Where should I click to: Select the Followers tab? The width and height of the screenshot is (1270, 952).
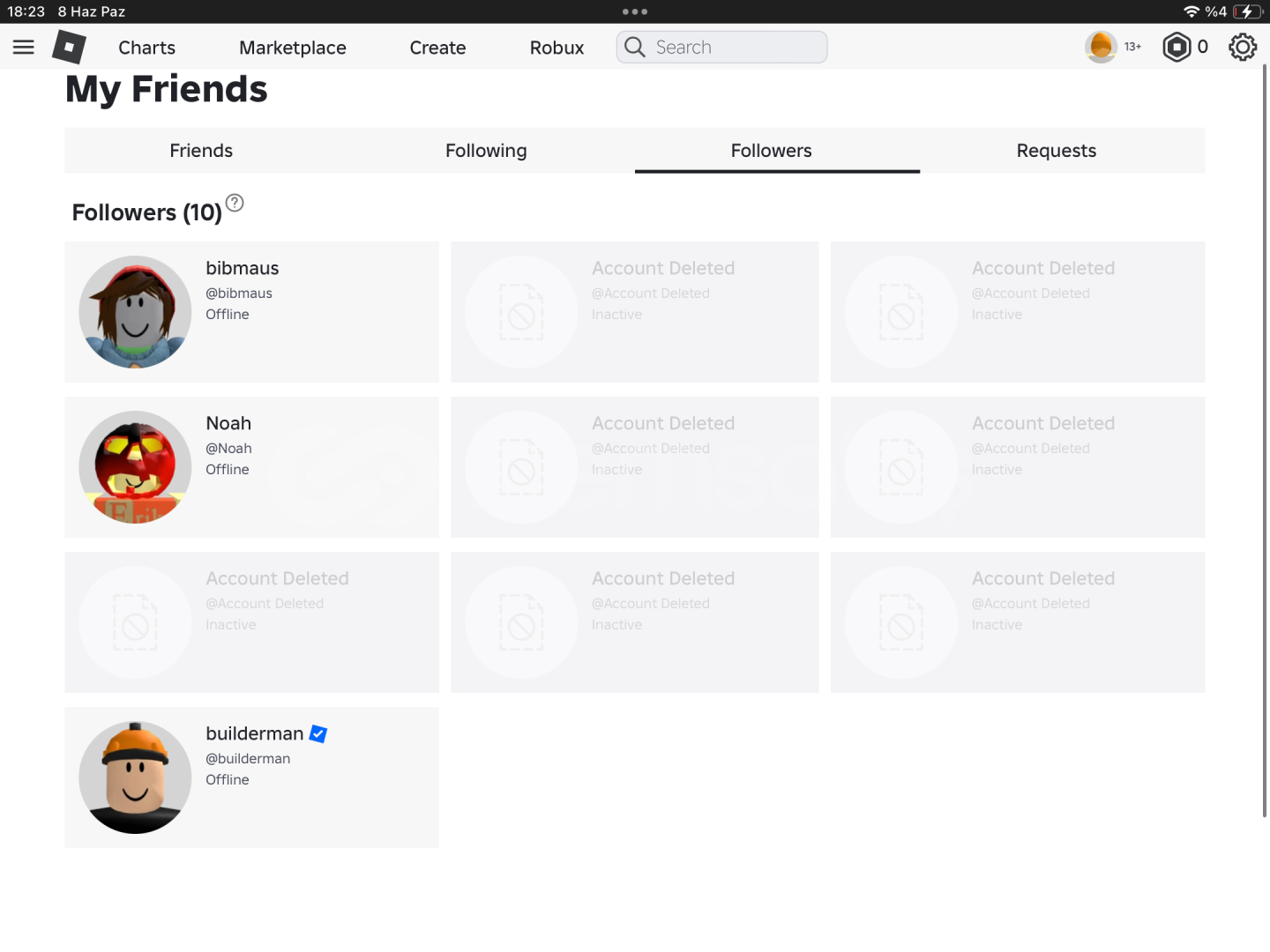772,151
